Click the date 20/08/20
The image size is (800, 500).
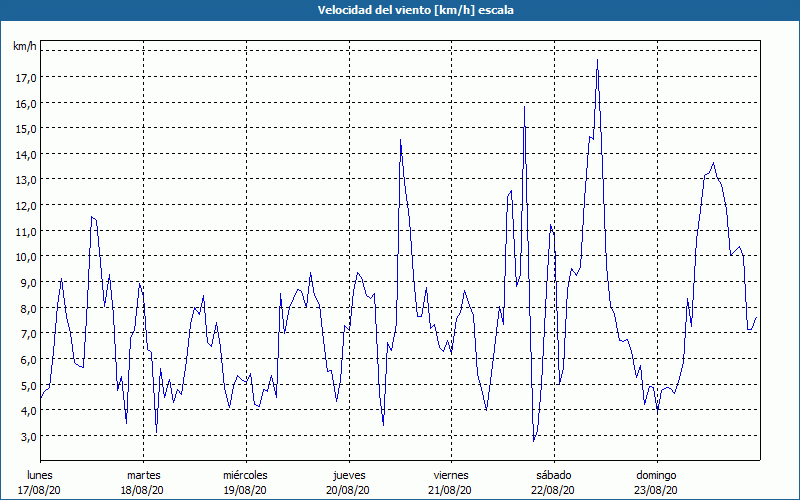348,490
